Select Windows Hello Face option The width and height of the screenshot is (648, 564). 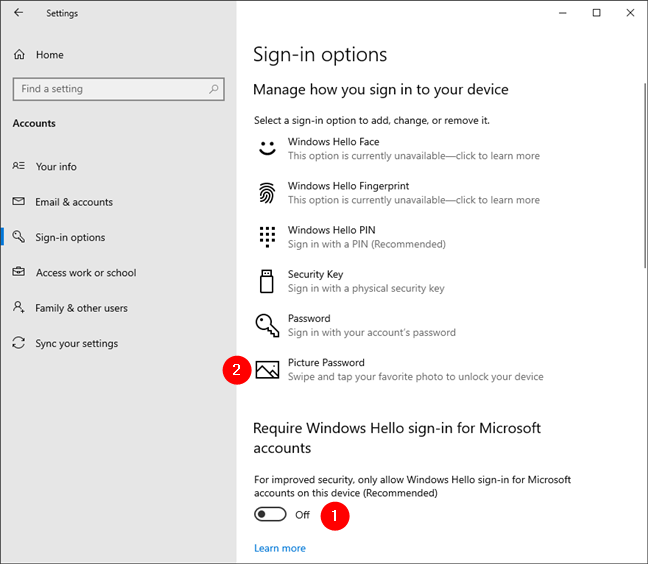(x=399, y=148)
